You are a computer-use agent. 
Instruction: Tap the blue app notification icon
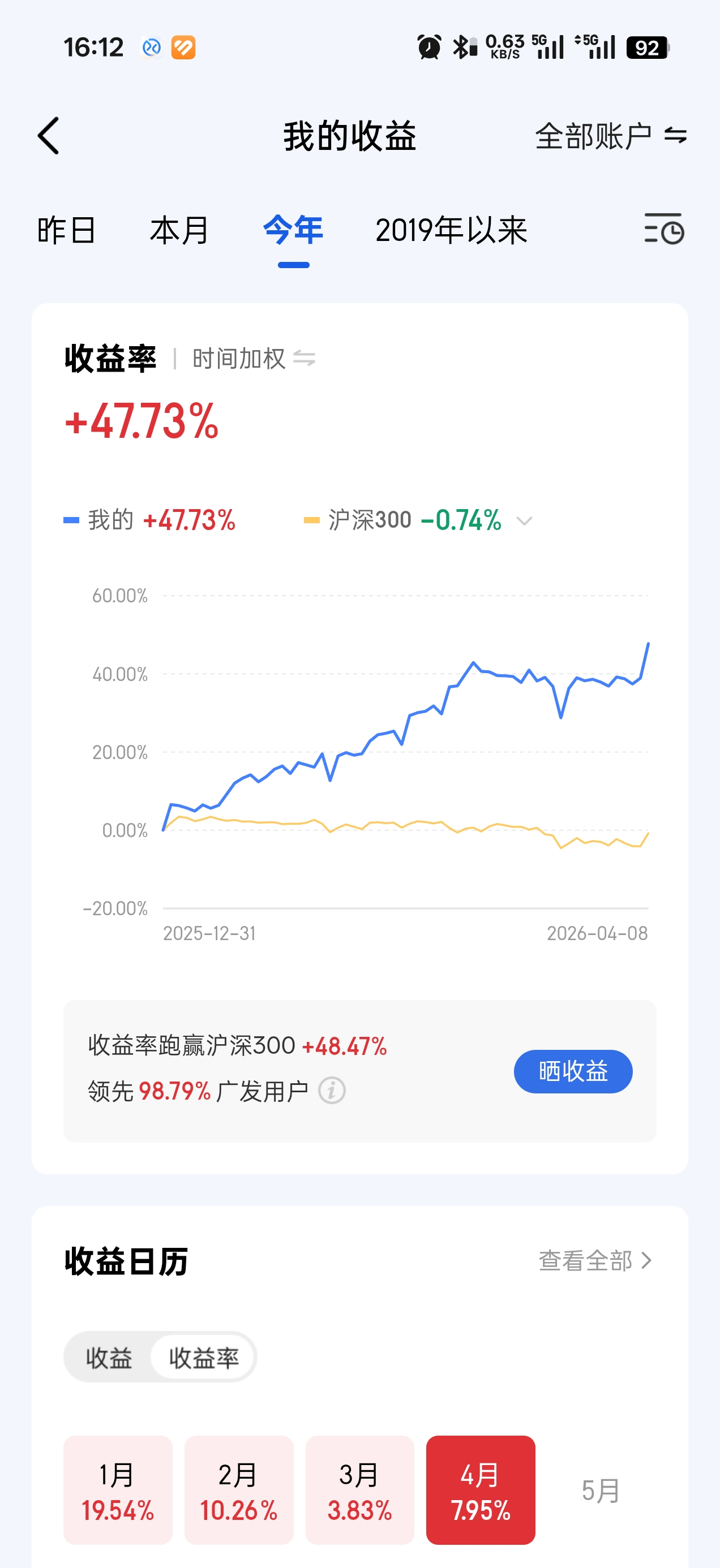[x=152, y=48]
